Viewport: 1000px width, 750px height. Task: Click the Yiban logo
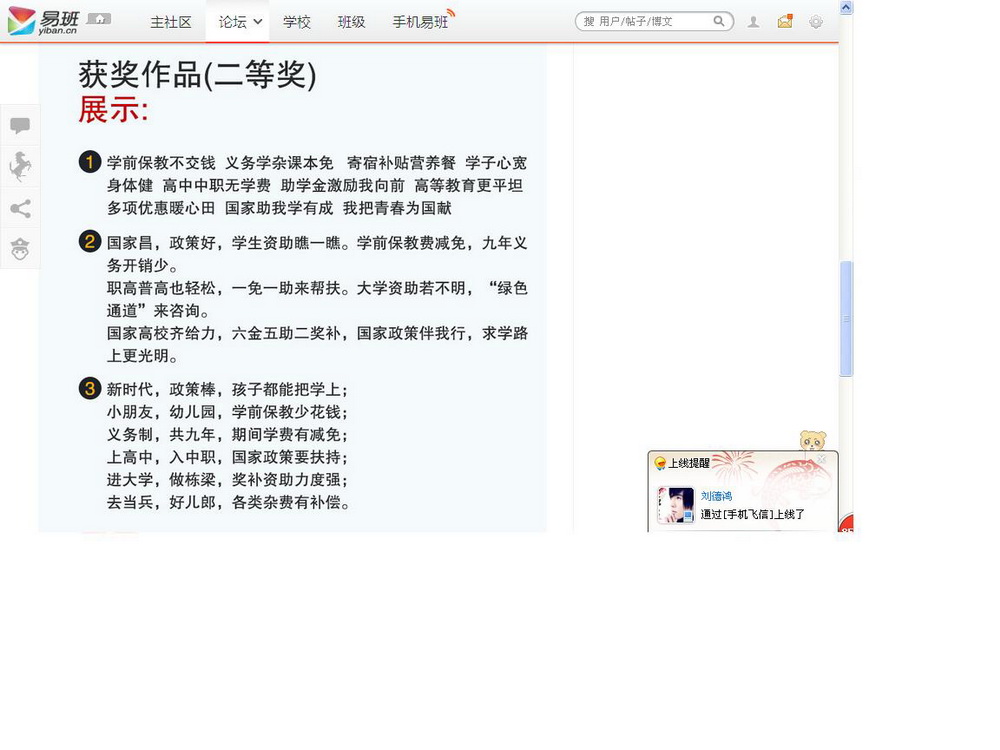click(42, 21)
